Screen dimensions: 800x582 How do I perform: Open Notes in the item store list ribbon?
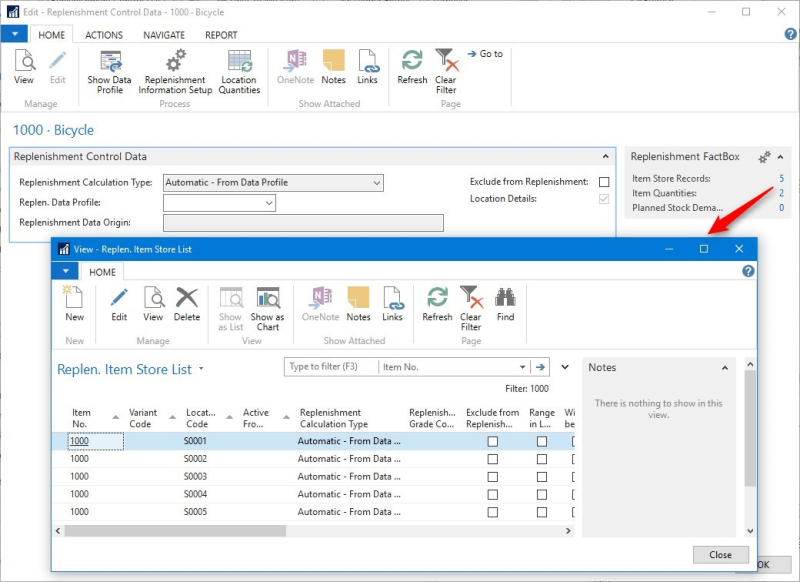pos(358,302)
